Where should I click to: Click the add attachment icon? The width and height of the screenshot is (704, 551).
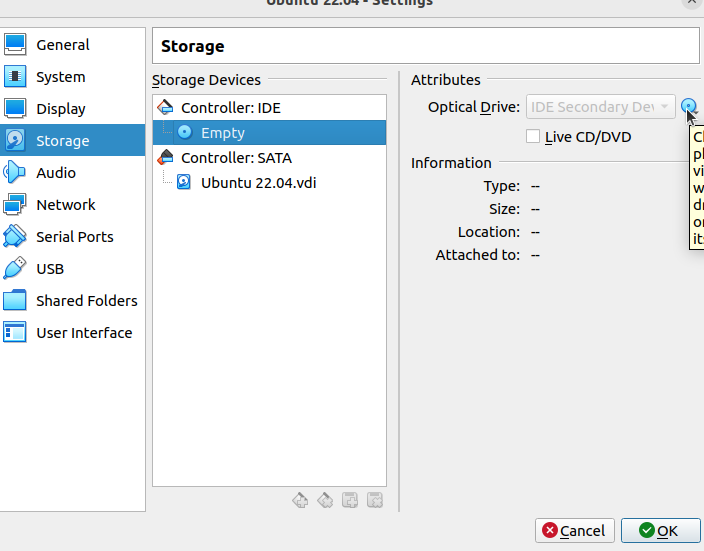click(x=350, y=500)
